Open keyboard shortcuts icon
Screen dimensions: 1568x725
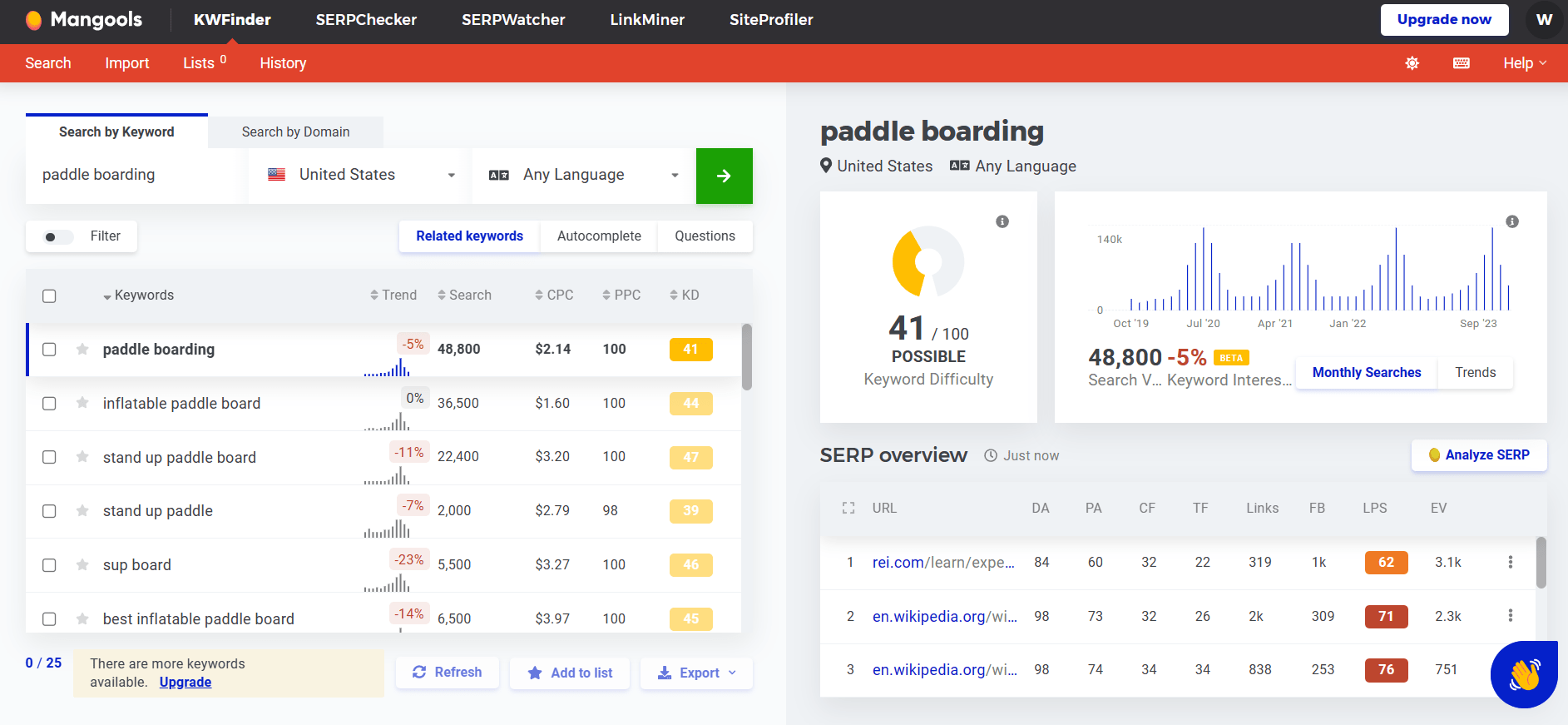click(x=1462, y=63)
